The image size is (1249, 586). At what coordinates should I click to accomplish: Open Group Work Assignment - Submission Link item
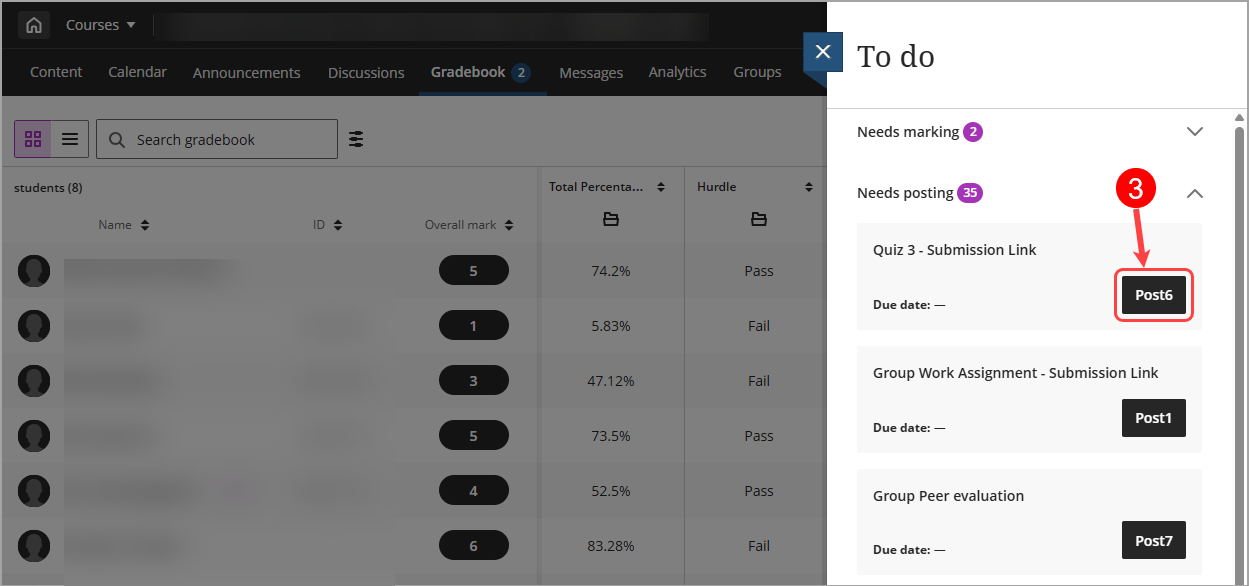1015,373
